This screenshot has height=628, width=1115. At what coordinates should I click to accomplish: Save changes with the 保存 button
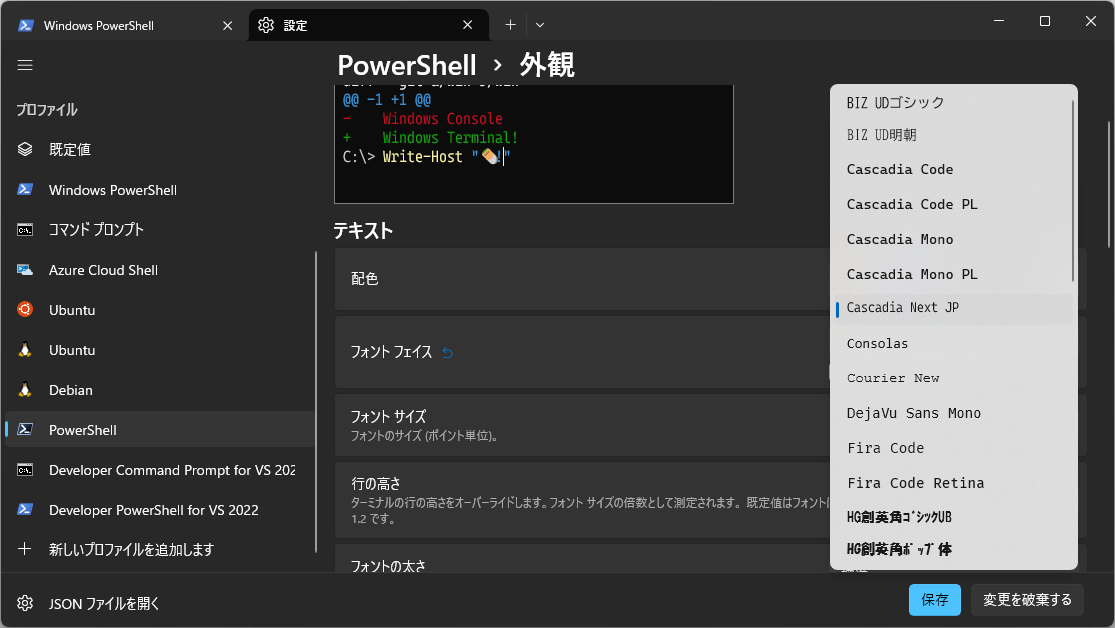click(934, 600)
